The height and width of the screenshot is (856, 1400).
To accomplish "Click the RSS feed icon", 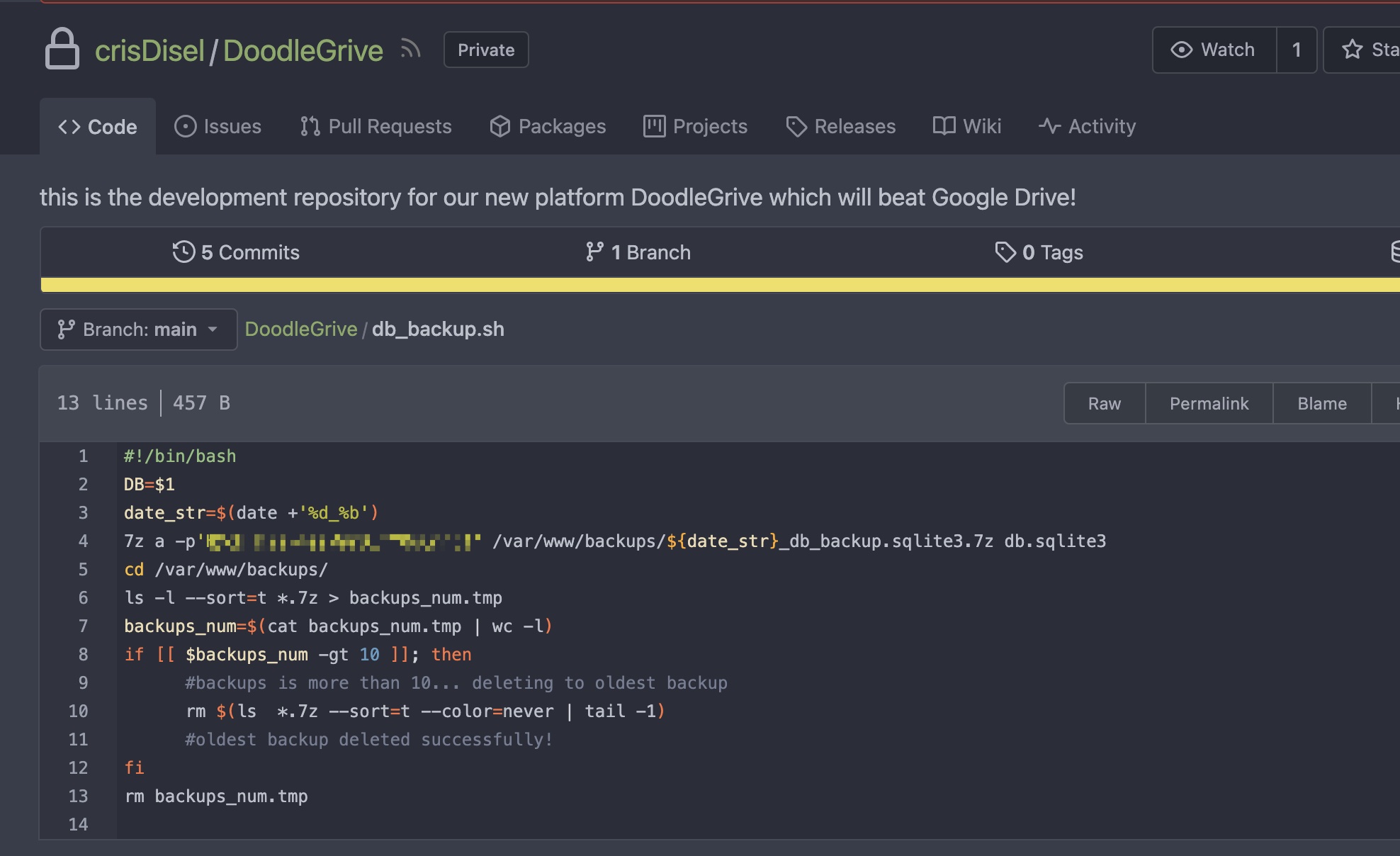I will point(410,49).
